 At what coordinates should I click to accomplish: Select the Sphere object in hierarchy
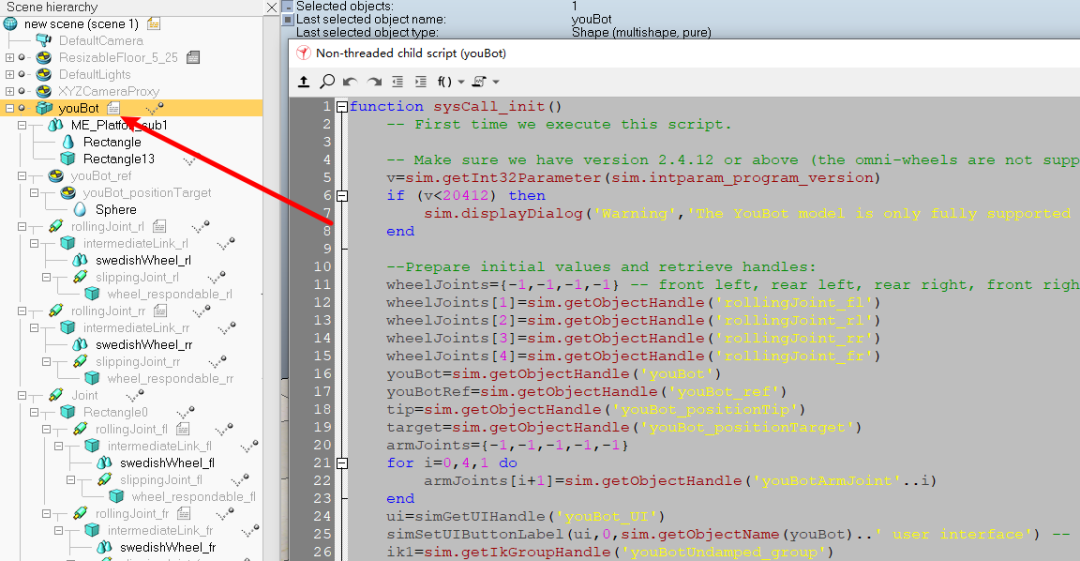115,210
